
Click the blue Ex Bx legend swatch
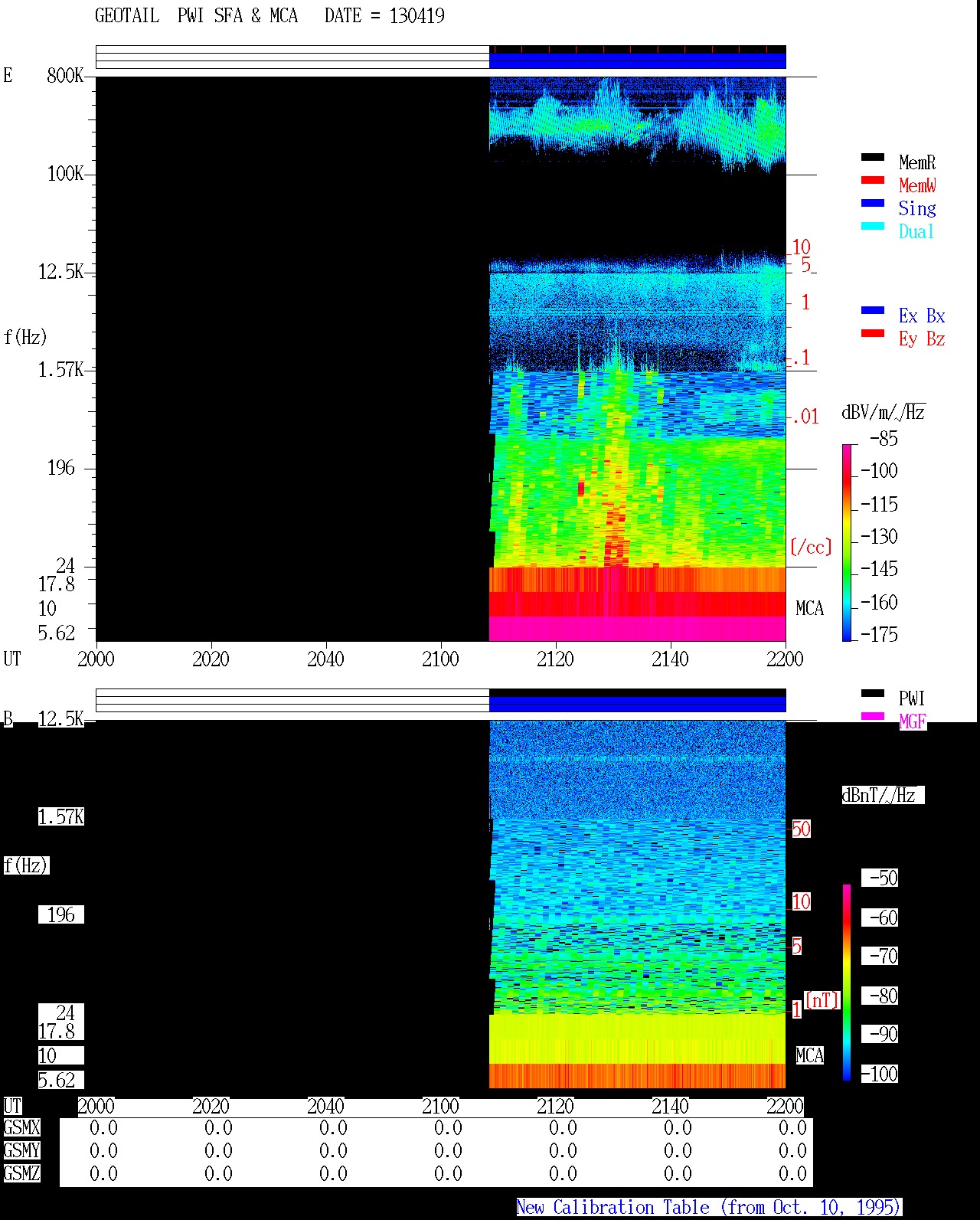[x=873, y=310]
